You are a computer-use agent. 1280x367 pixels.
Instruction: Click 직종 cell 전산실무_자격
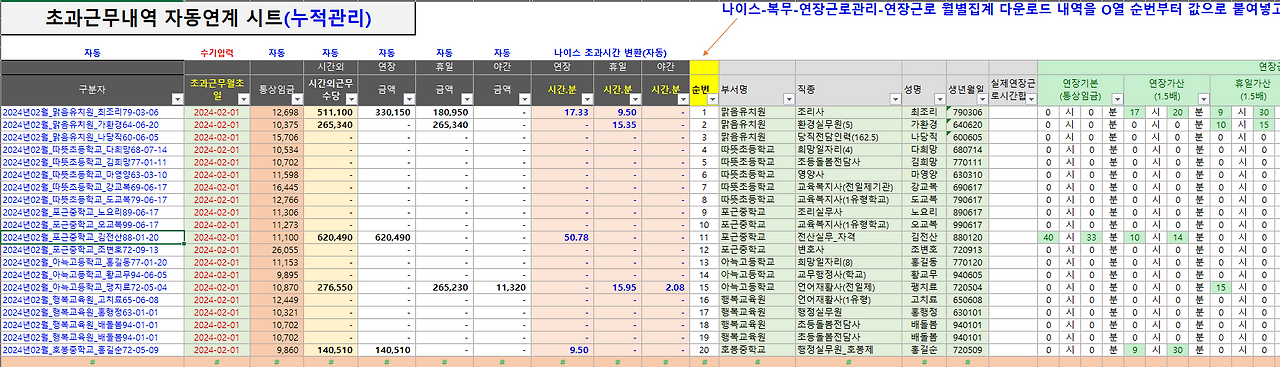[x=847, y=237]
